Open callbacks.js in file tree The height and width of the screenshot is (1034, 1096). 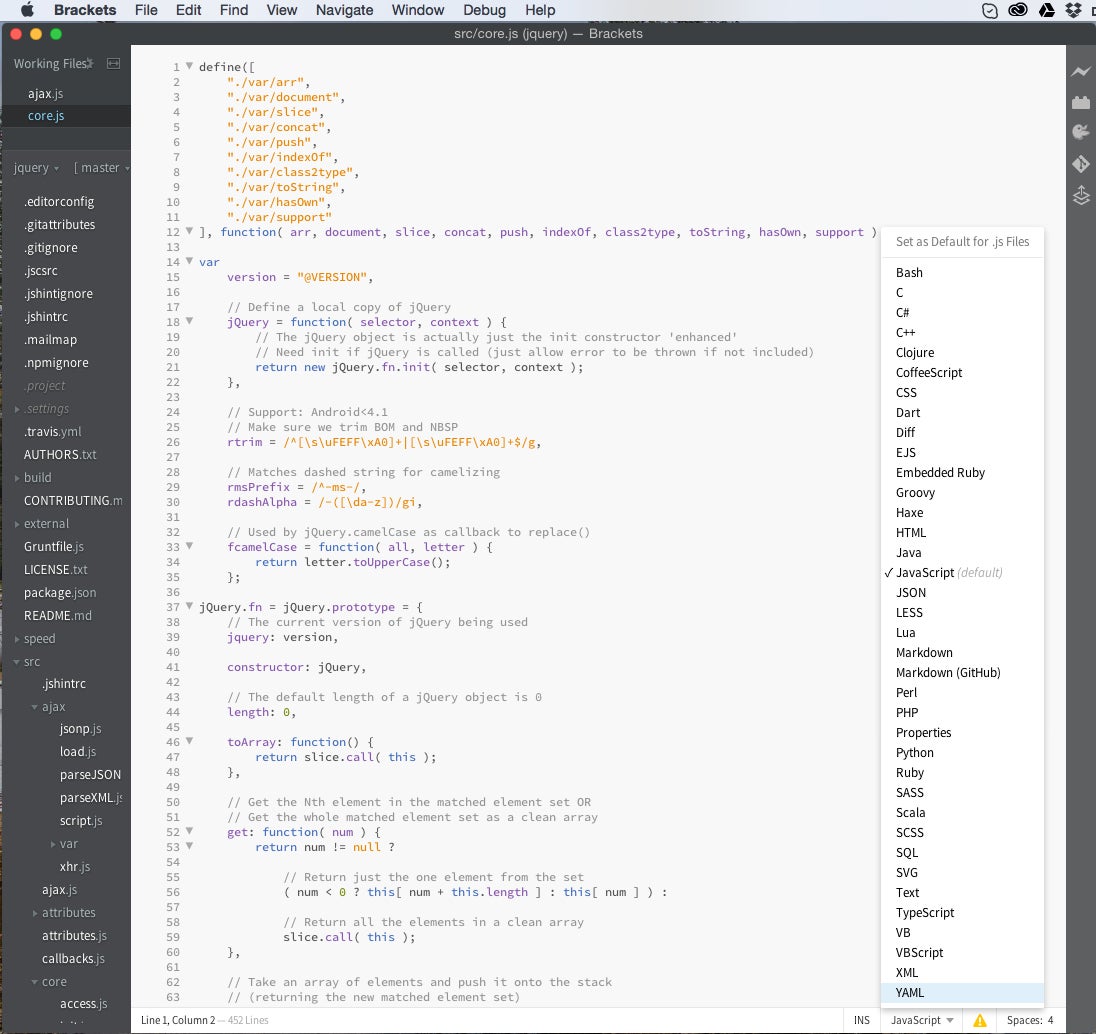click(x=73, y=958)
